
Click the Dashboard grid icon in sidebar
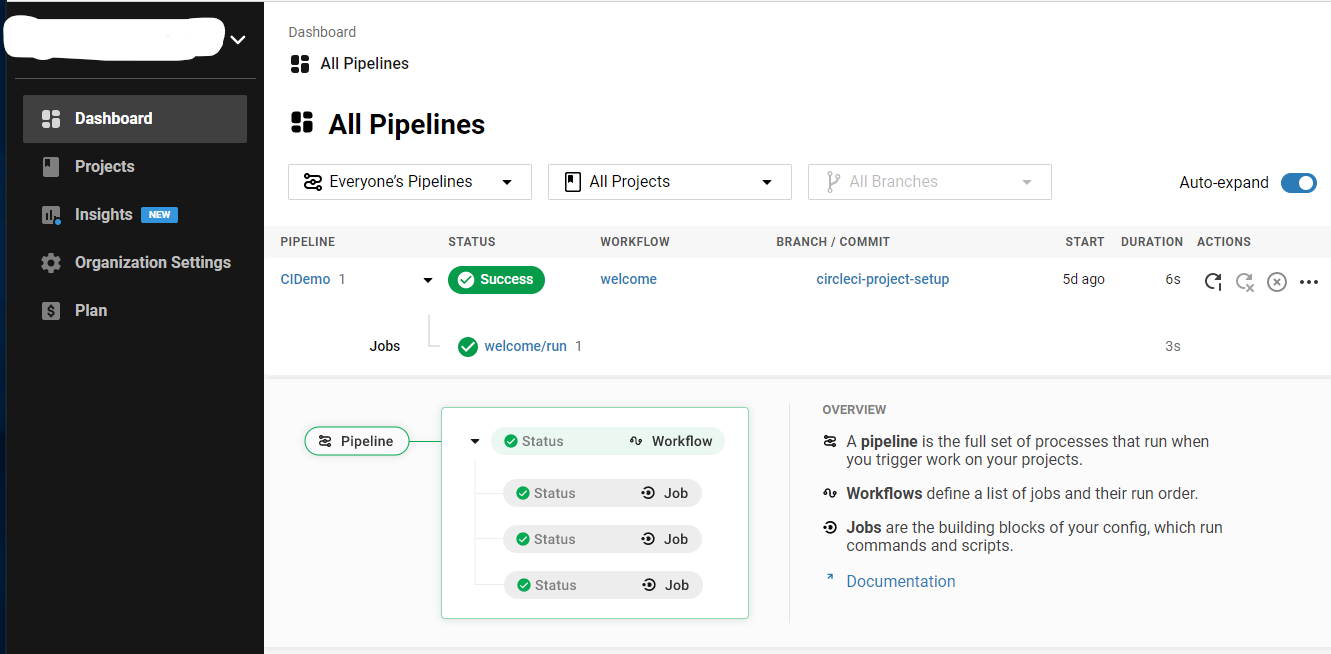coord(51,119)
